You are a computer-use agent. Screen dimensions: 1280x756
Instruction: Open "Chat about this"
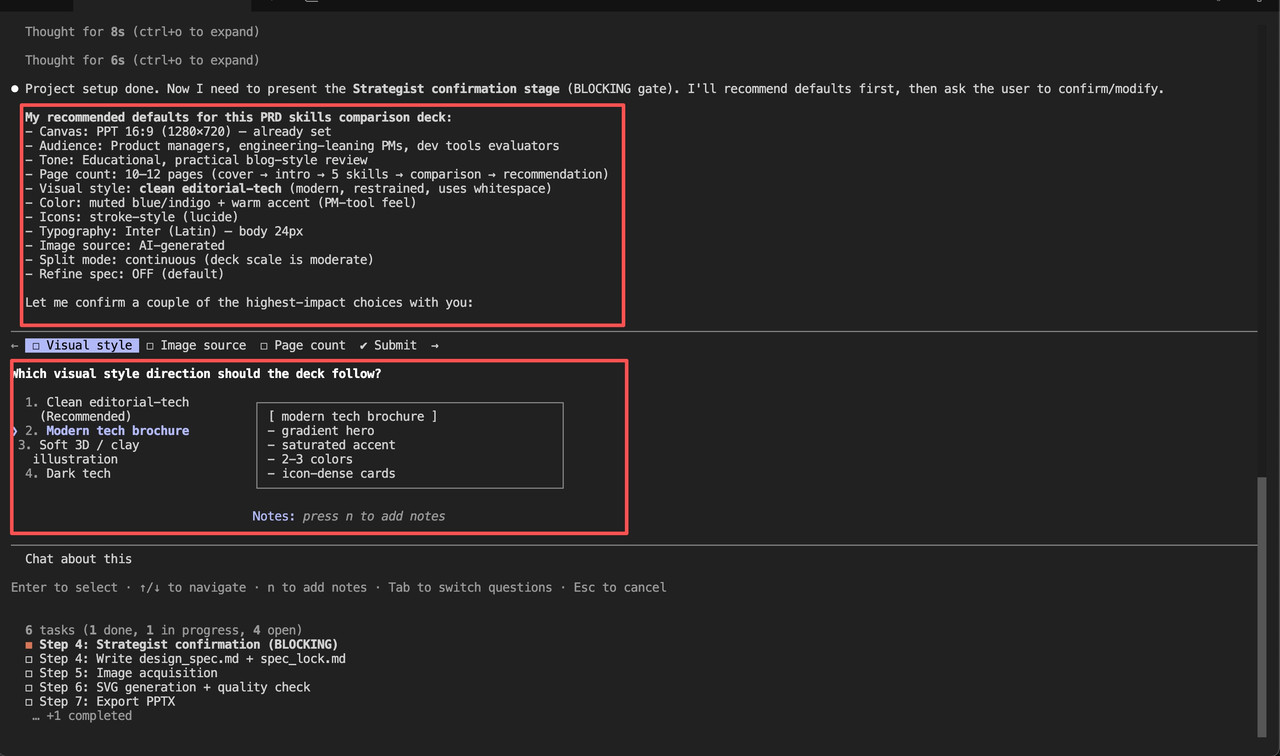pyautogui.click(x=78, y=559)
